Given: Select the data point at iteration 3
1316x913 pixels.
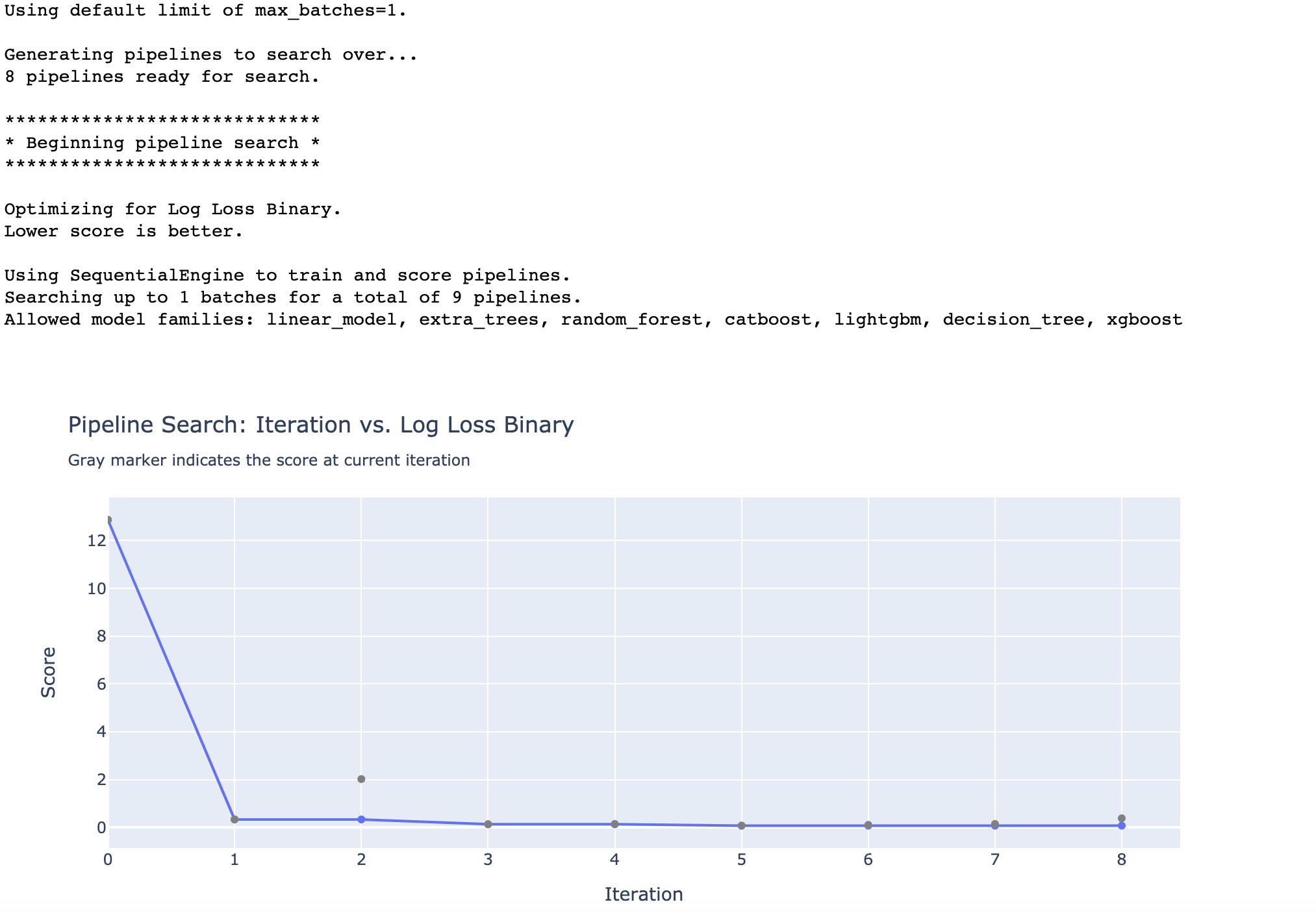Looking at the screenshot, I should [488, 824].
